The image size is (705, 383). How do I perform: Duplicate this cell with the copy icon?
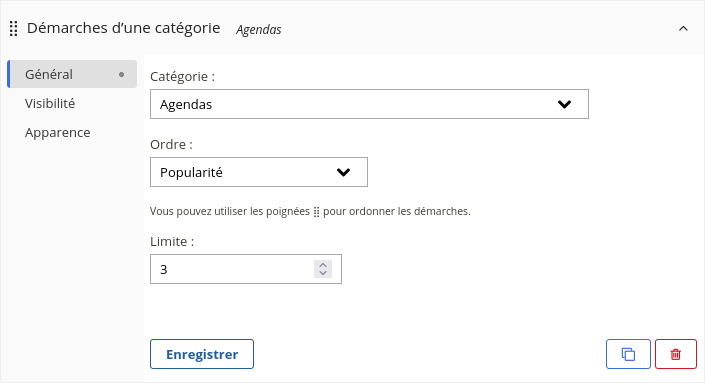coord(628,354)
